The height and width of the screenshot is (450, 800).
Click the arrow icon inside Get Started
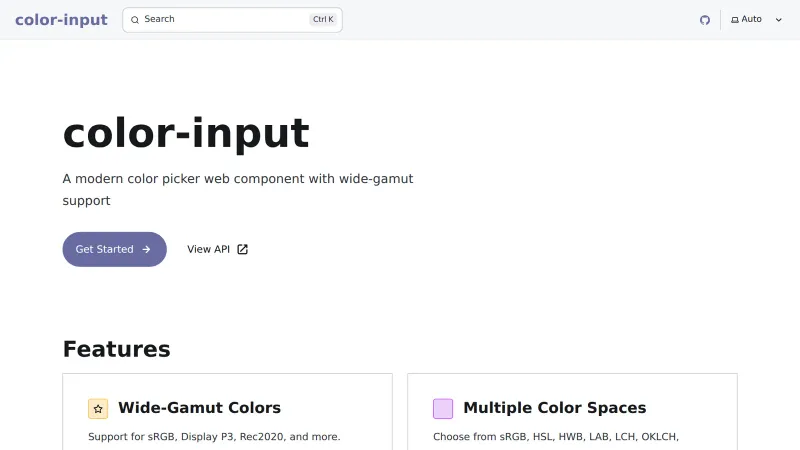[147, 249]
